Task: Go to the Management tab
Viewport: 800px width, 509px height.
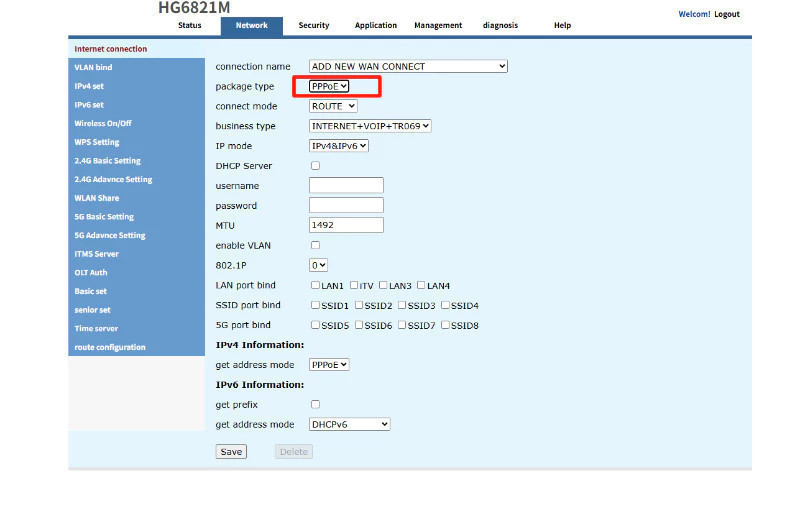Action: (438, 26)
